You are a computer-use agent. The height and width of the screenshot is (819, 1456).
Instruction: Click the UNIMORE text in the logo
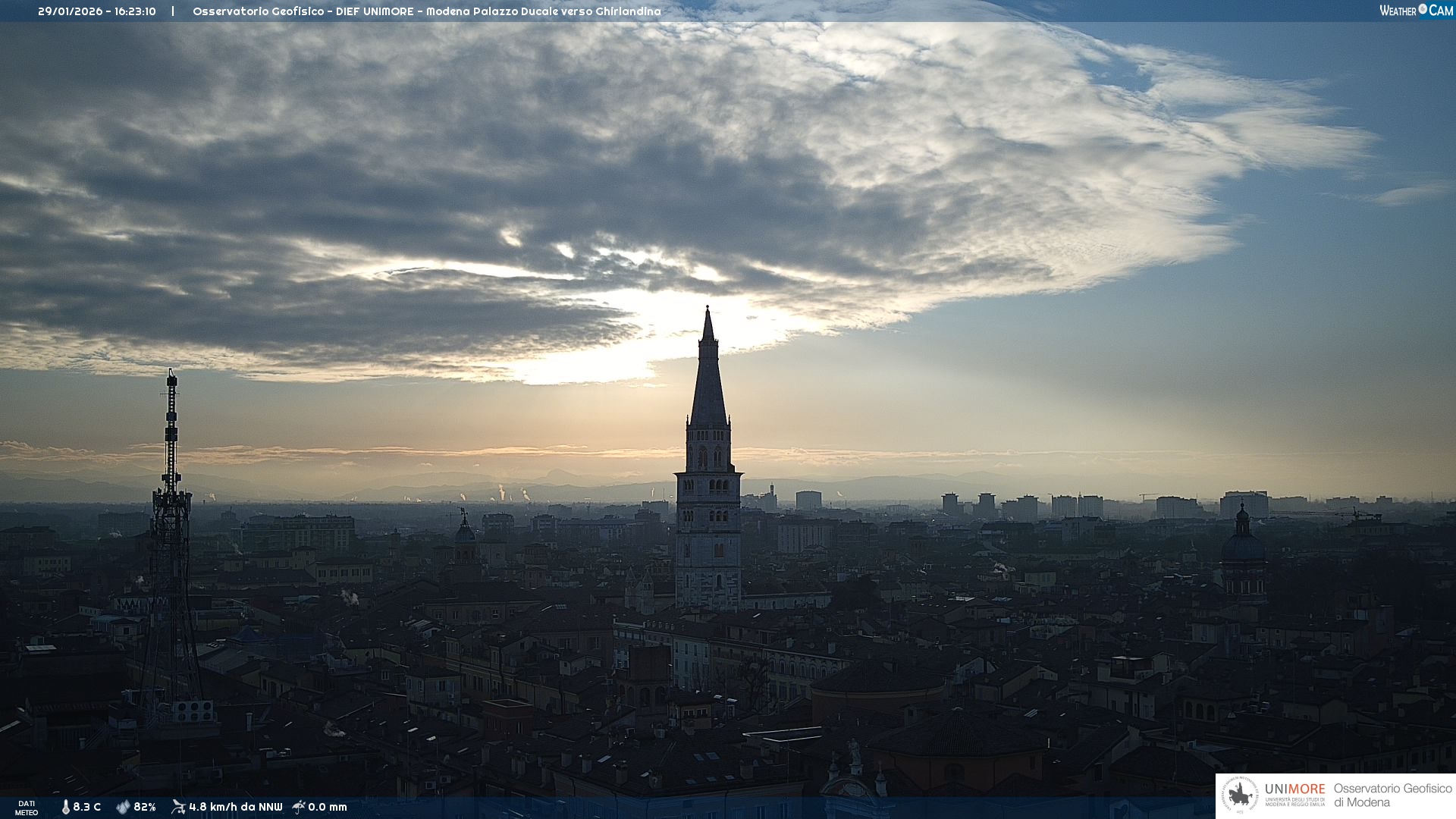1294,789
